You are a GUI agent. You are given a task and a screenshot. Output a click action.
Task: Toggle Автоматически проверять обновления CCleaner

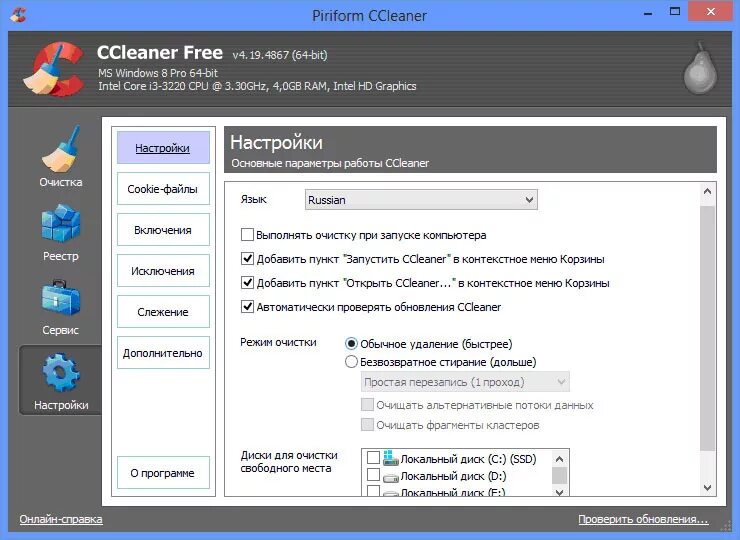pyautogui.click(x=247, y=307)
